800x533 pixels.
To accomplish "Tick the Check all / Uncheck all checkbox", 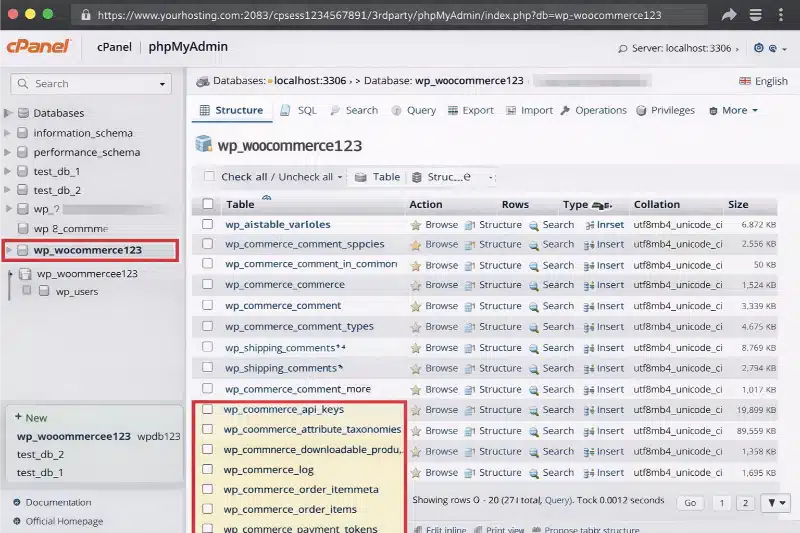I will coord(209,176).
